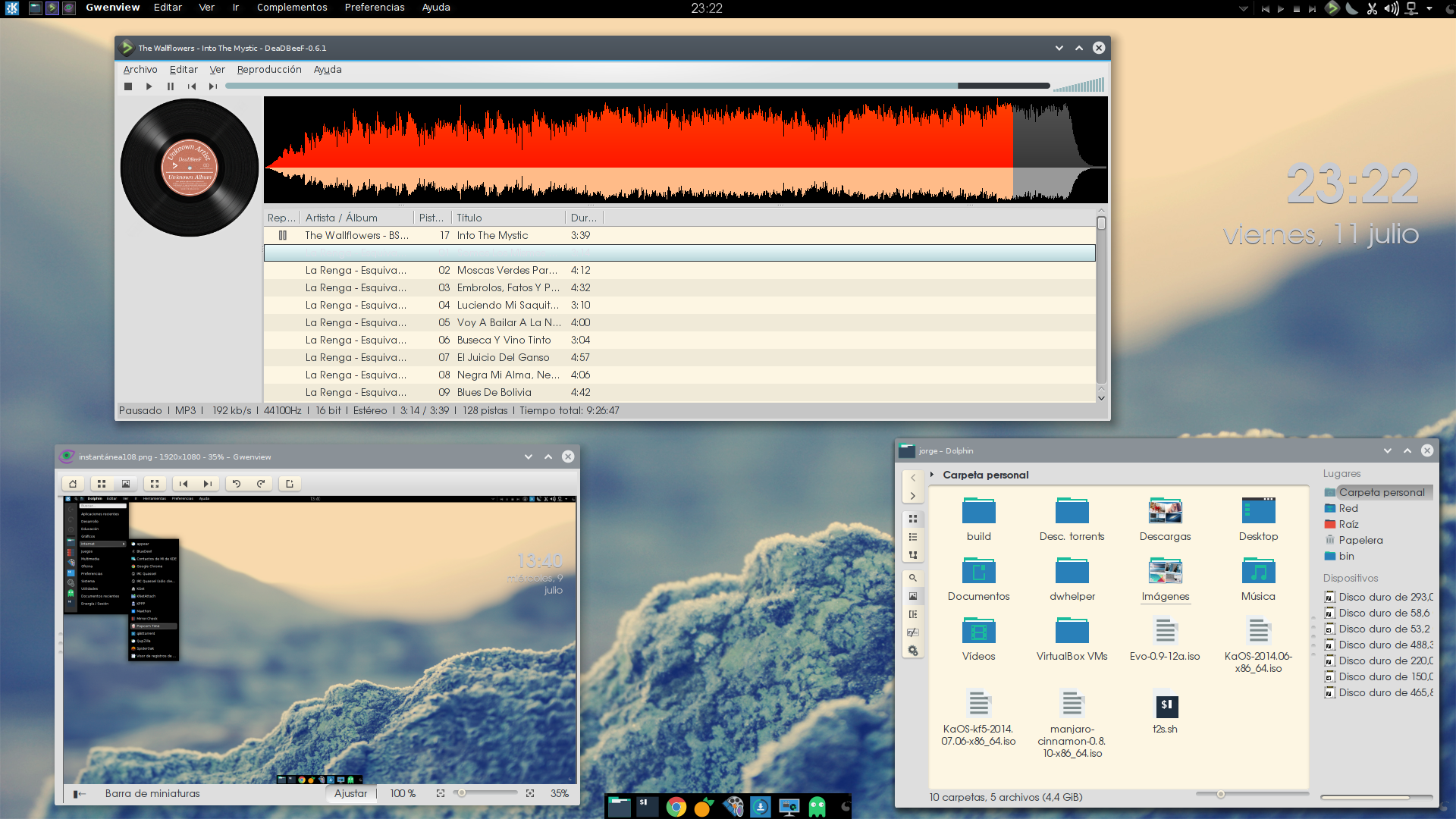This screenshot has width=1456, height=819.
Task: Adjust the DeaDBeeF volume bars
Action: click(1078, 86)
